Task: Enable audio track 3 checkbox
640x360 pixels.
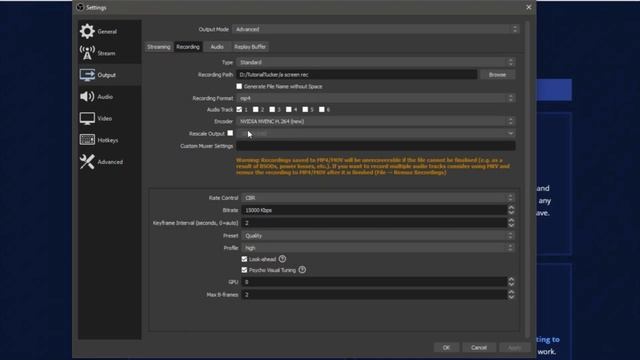Action: click(272, 109)
